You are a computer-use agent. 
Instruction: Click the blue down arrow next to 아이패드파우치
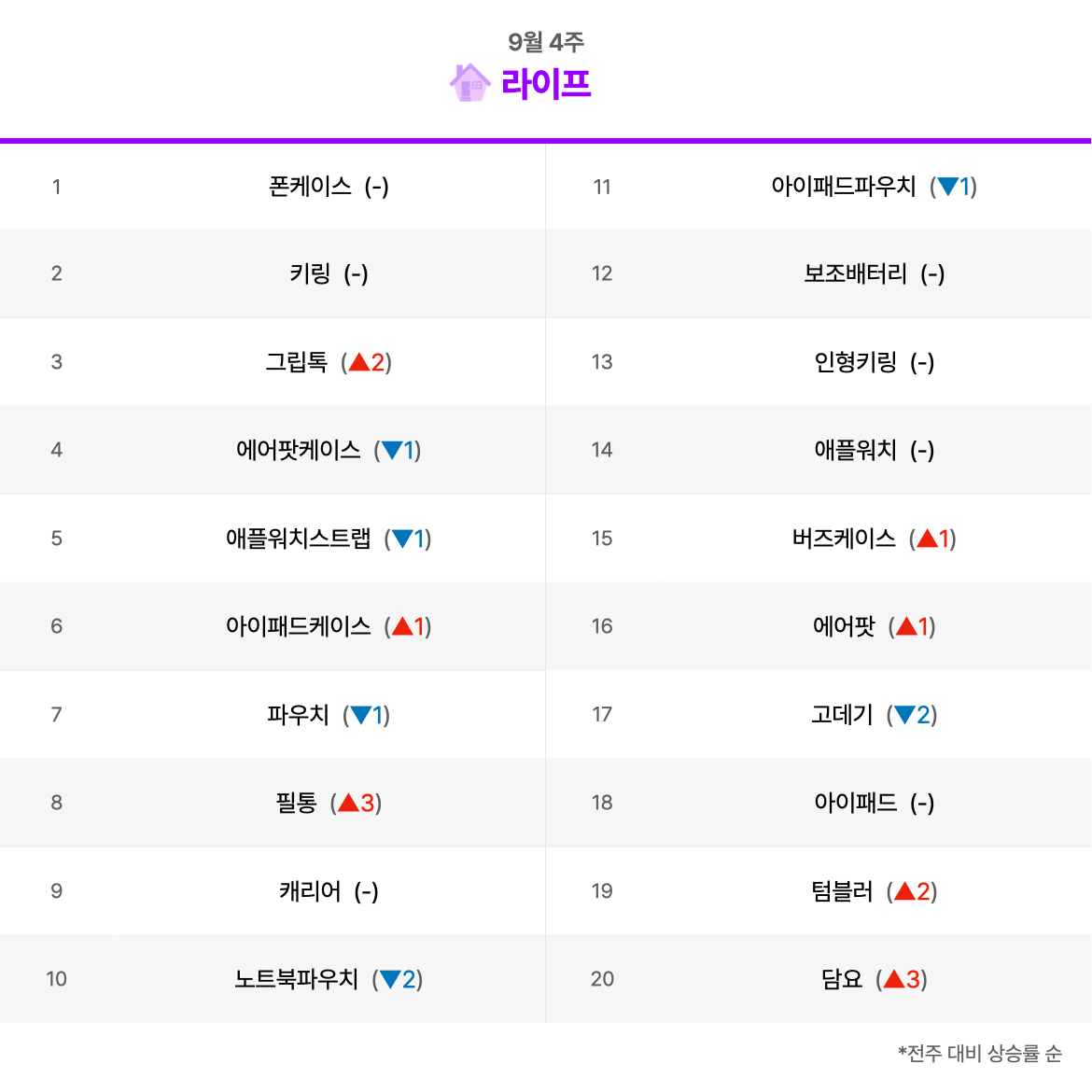[x=948, y=186]
